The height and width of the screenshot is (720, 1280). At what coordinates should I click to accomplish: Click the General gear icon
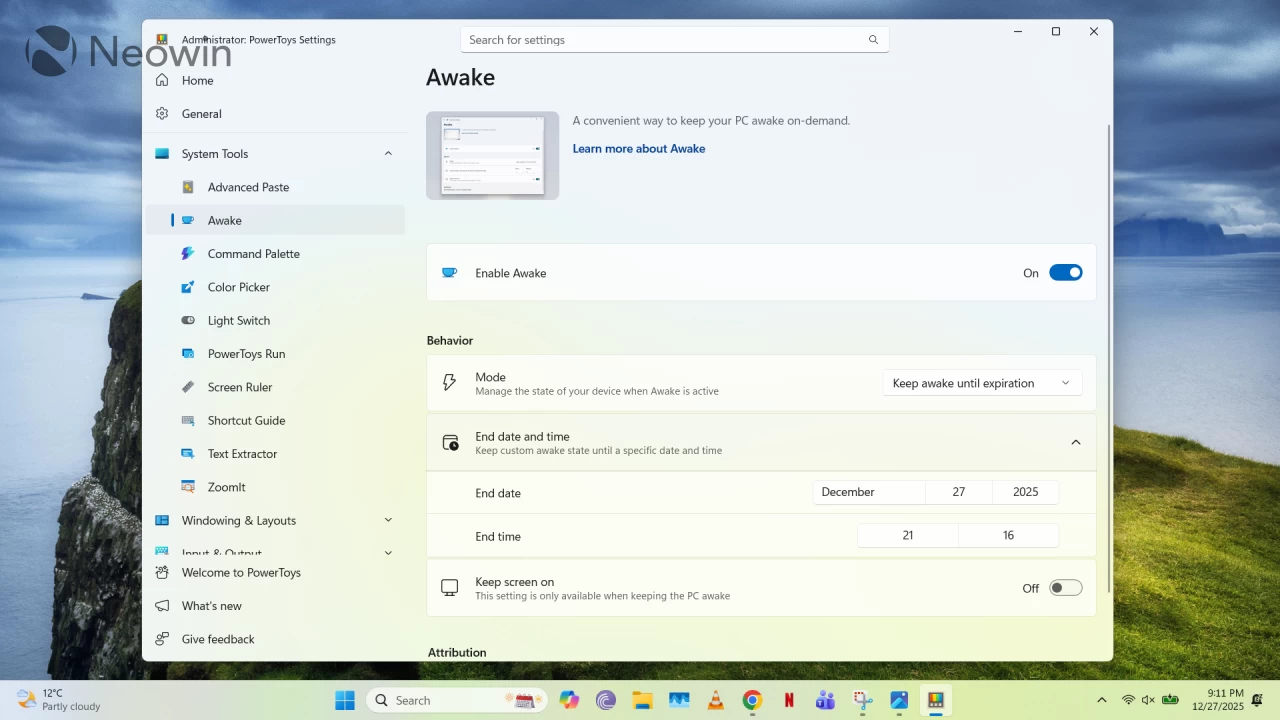(162, 114)
